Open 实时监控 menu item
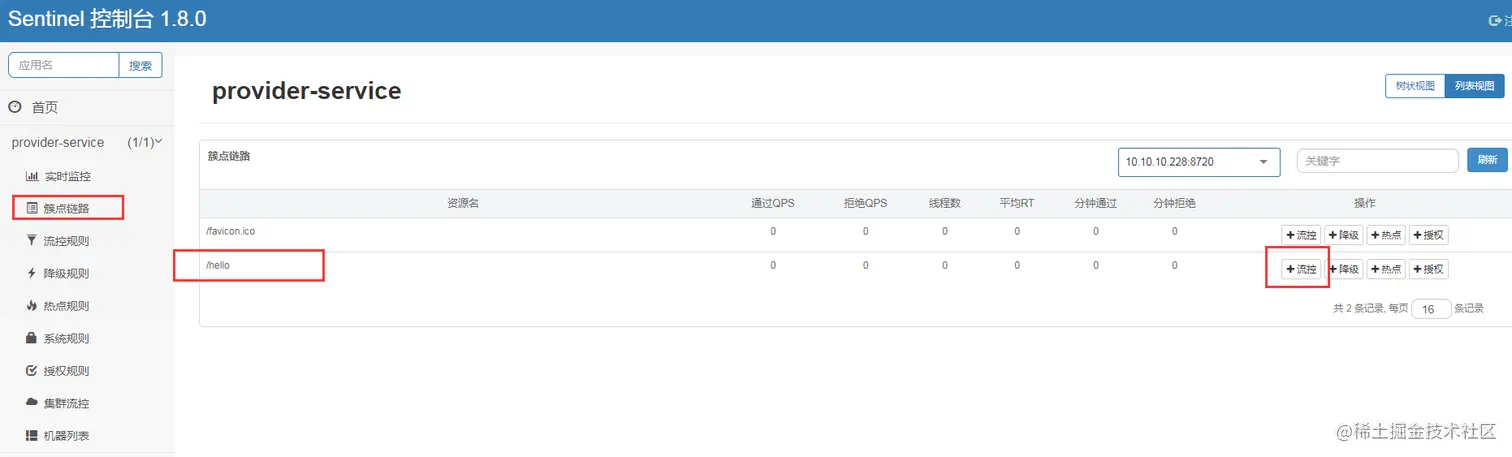 point(67,176)
